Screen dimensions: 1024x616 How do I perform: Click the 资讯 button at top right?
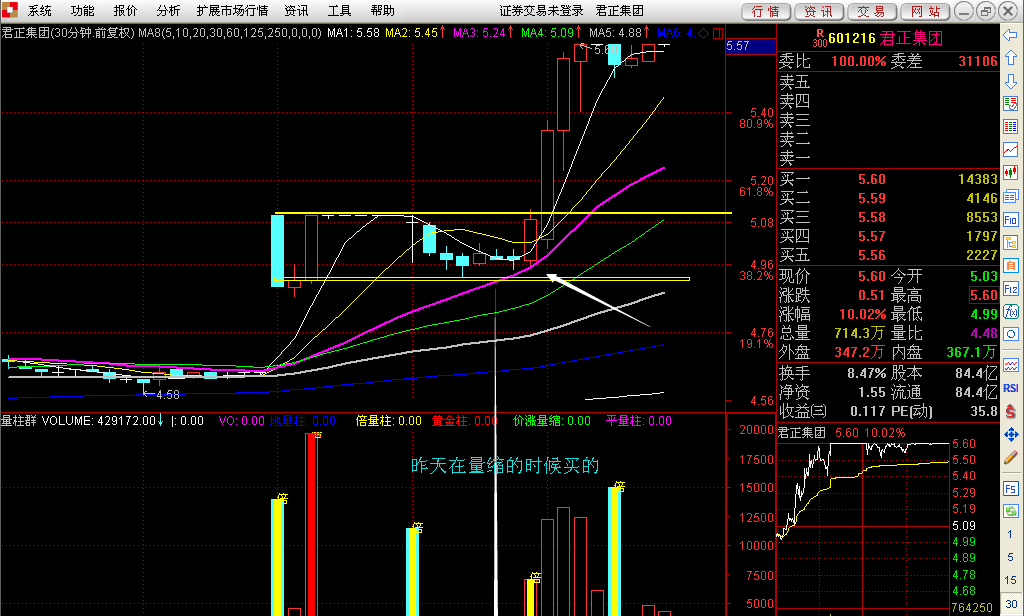click(819, 11)
